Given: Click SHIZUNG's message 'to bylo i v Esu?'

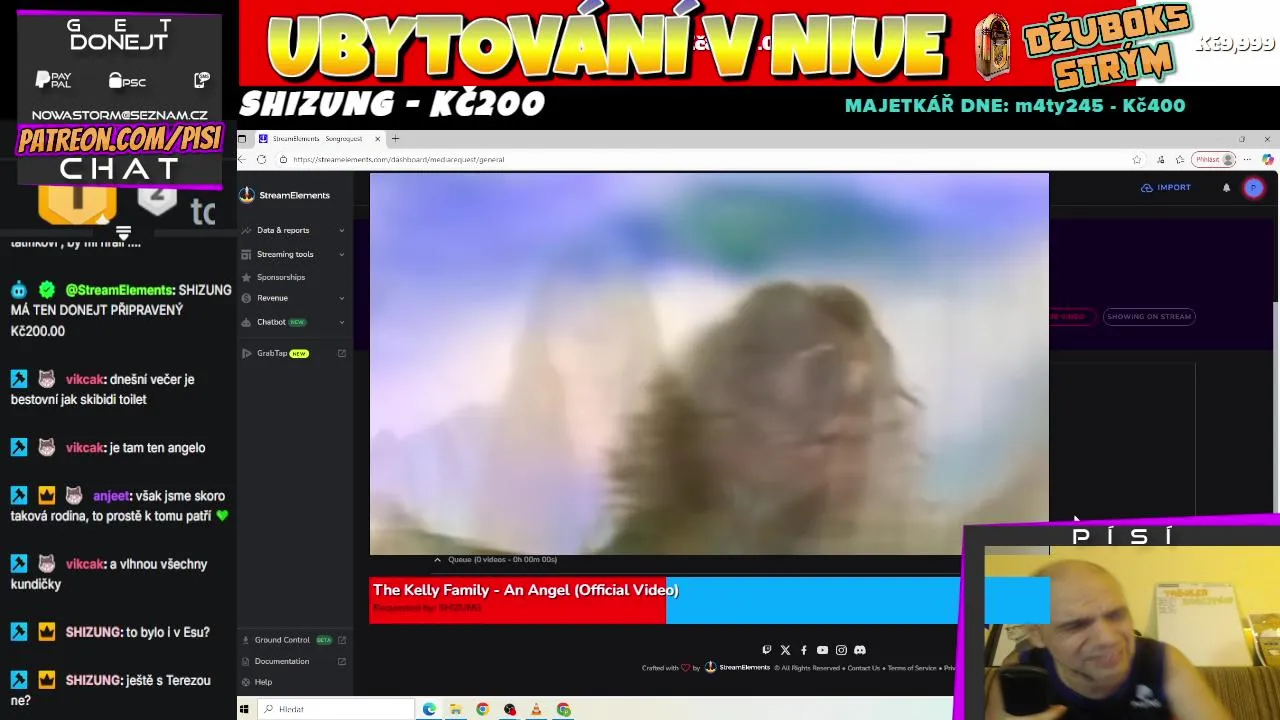Looking at the screenshot, I should click(x=110, y=632).
